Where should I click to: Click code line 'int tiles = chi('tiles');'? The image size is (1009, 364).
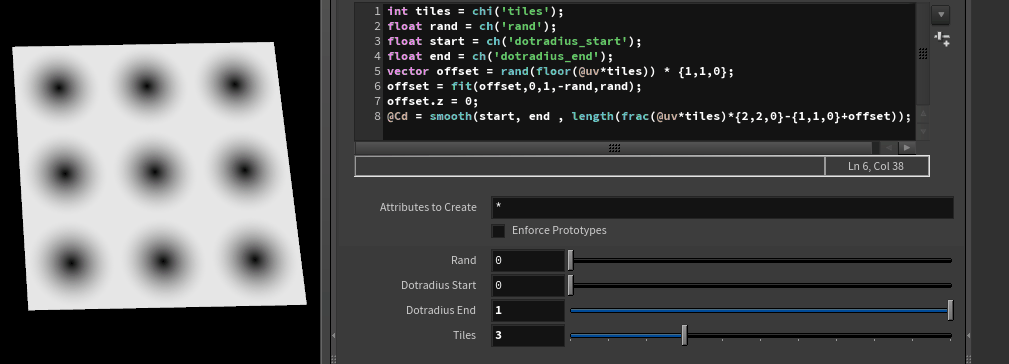(x=476, y=11)
